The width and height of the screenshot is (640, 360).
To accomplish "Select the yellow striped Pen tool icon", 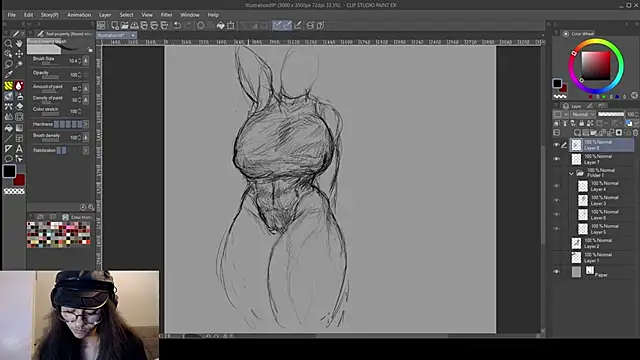I will point(8,86).
